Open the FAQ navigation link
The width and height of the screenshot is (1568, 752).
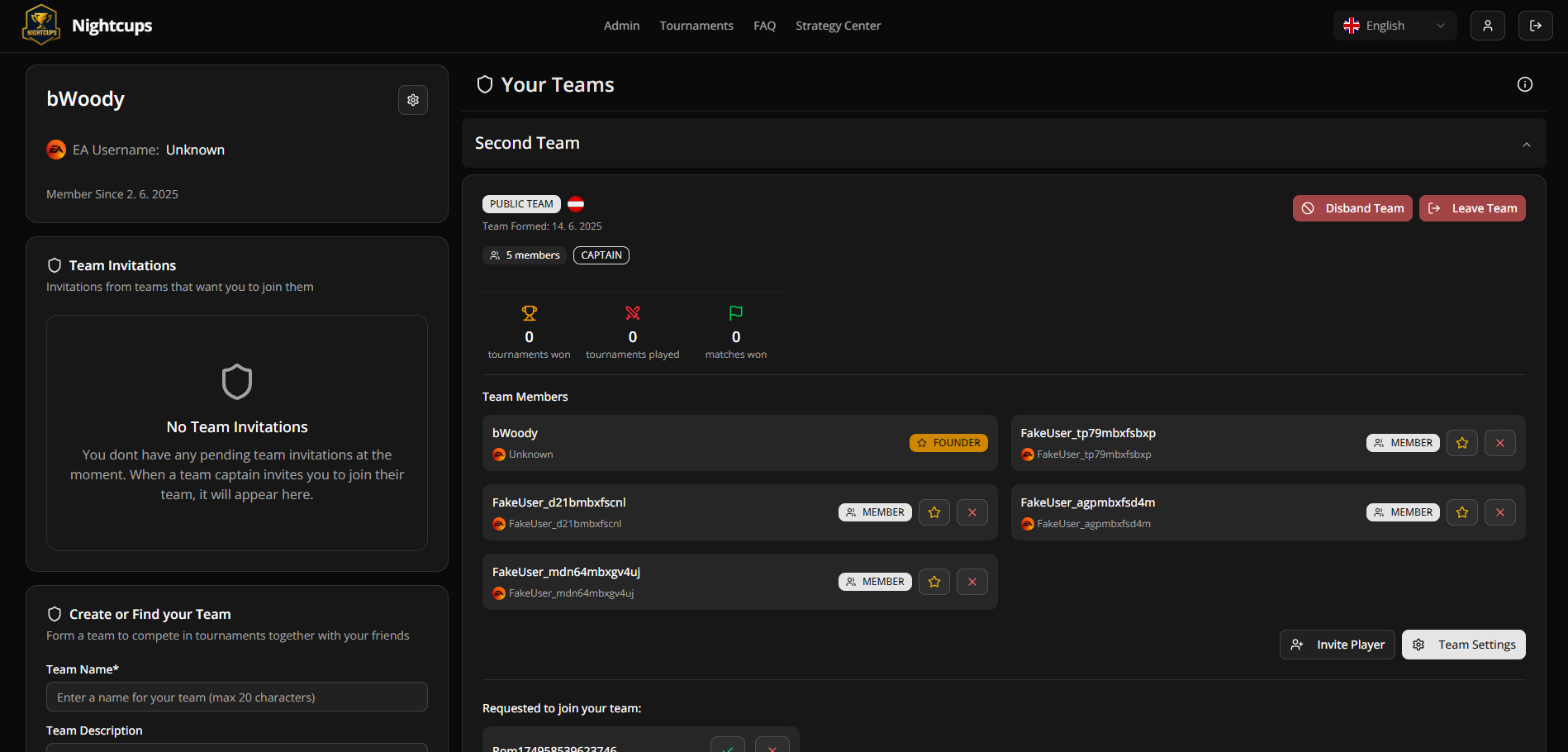[x=764, y=26]
